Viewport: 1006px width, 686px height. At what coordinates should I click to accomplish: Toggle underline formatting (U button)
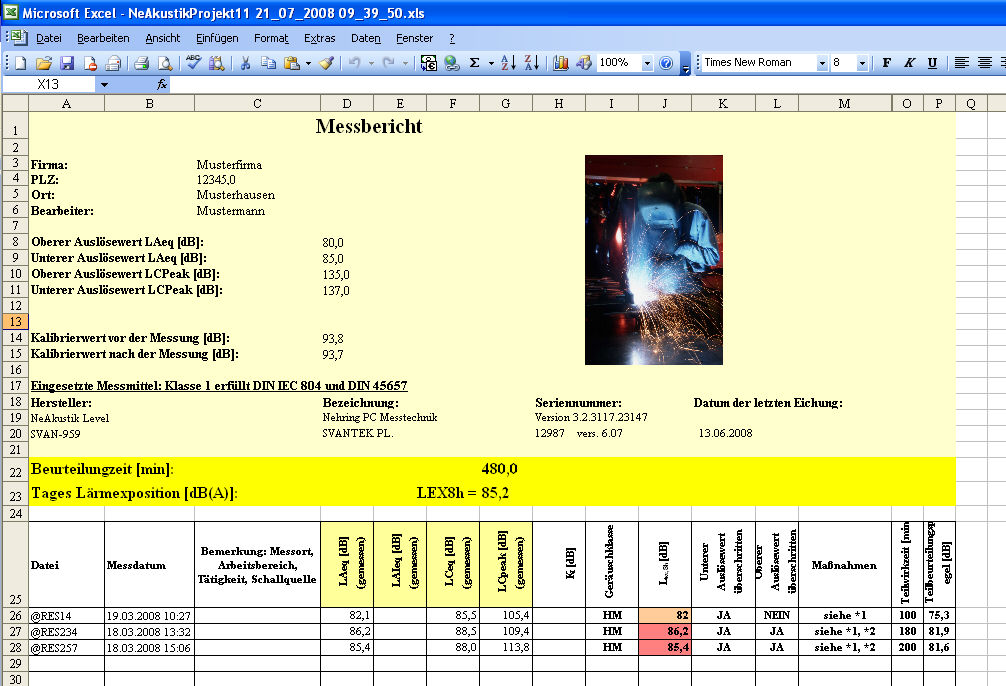[932, 63]
